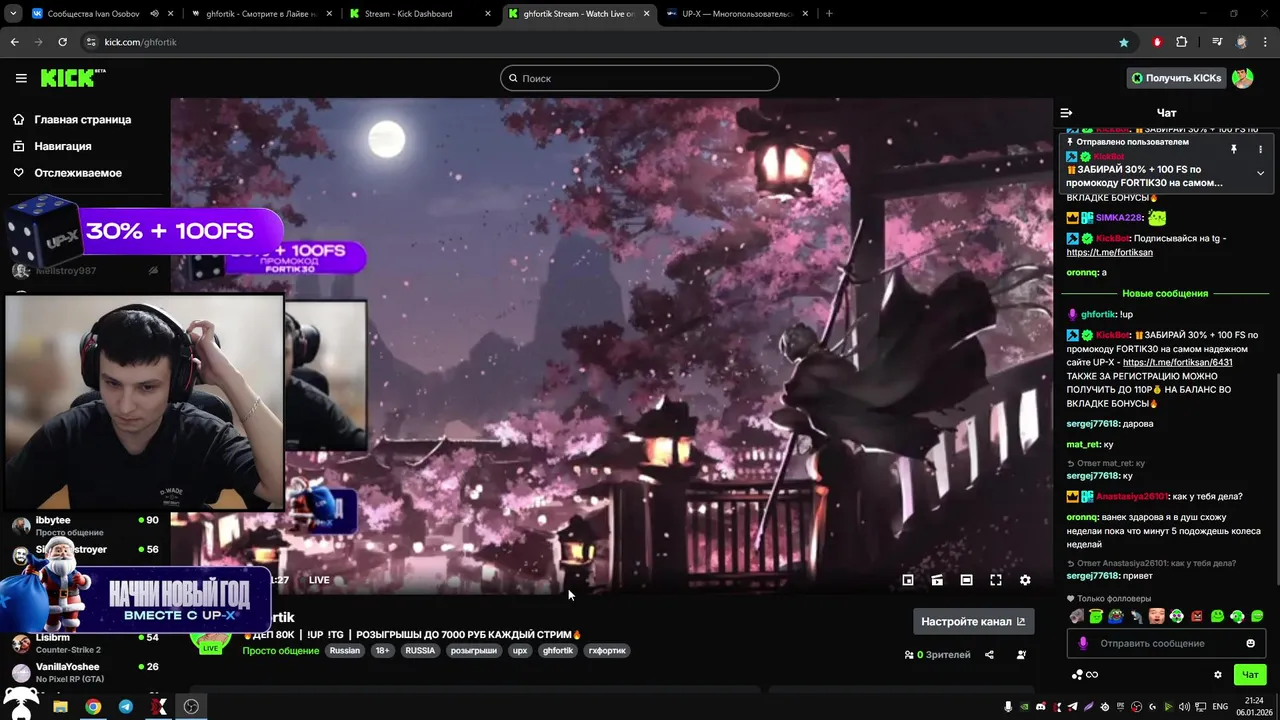The image size is (1280, 720).
Task: Open Google Chrome from the taskbar
Action: tap(93, 706)
